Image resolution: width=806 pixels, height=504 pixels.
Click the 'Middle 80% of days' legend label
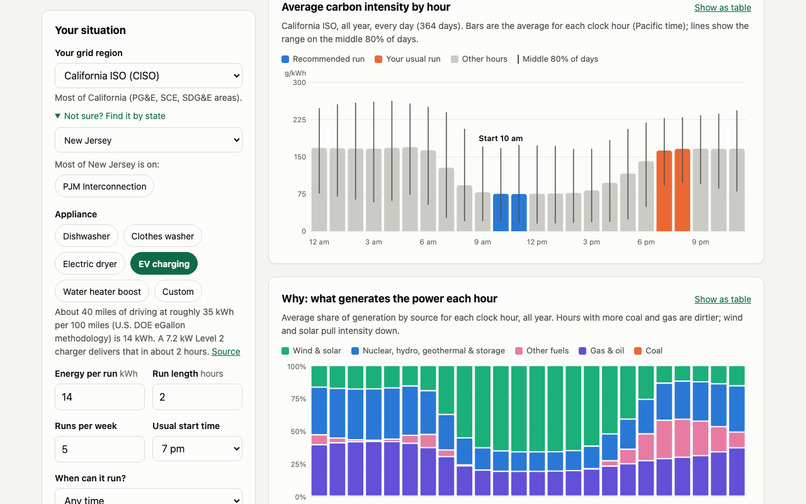coord(560,59)
